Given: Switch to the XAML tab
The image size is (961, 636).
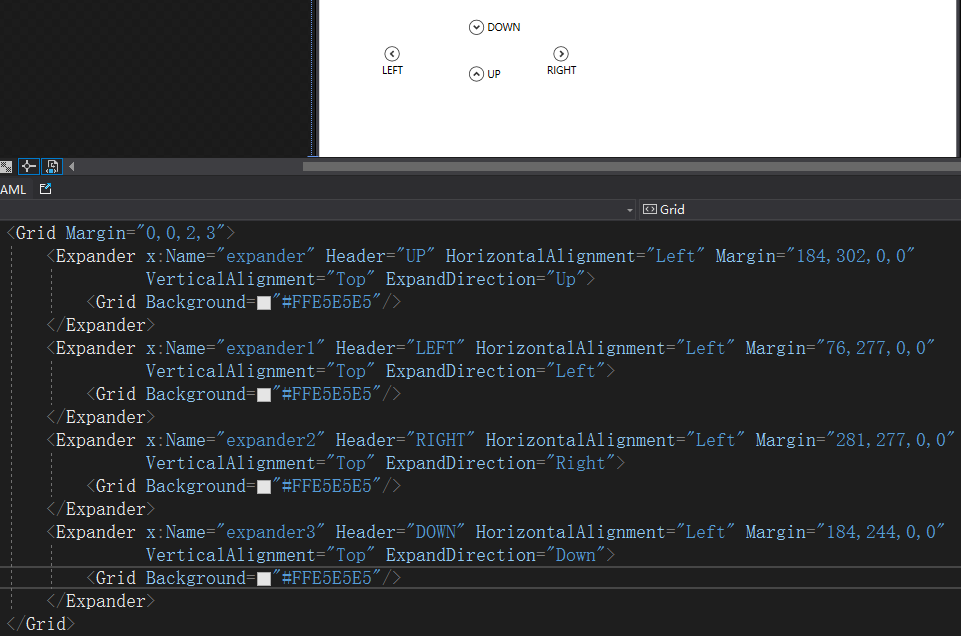Looking at the screenshot, I should coord(13,190).
